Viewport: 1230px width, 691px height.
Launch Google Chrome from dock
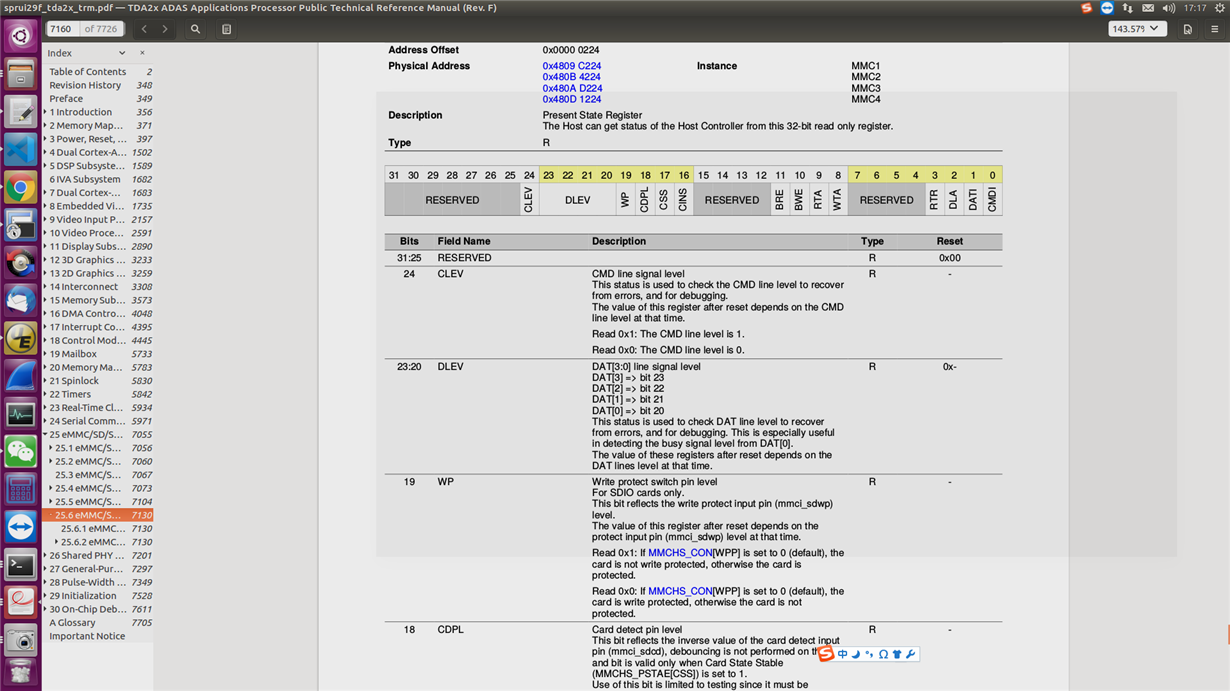(20, 187)
